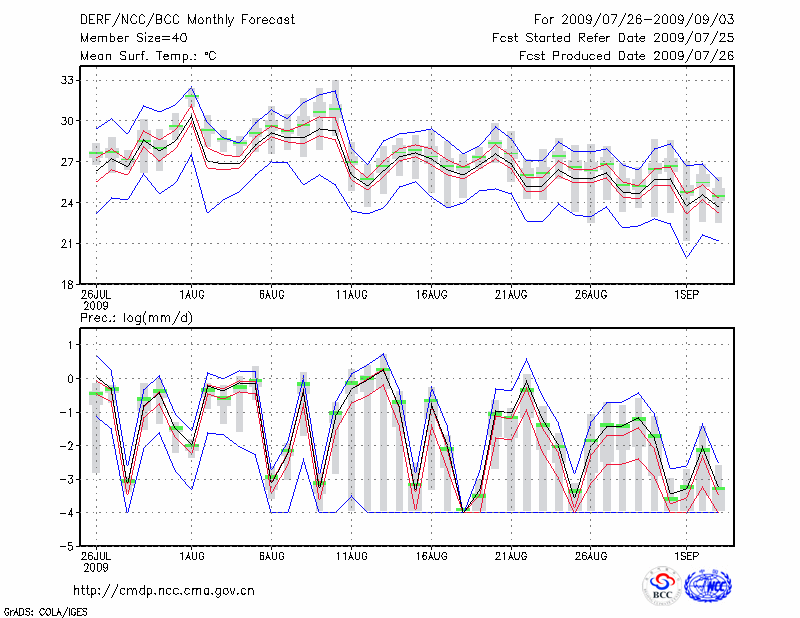Select the Fcst Started Refer Date line
800x618 pixels.
pos(613,37)
